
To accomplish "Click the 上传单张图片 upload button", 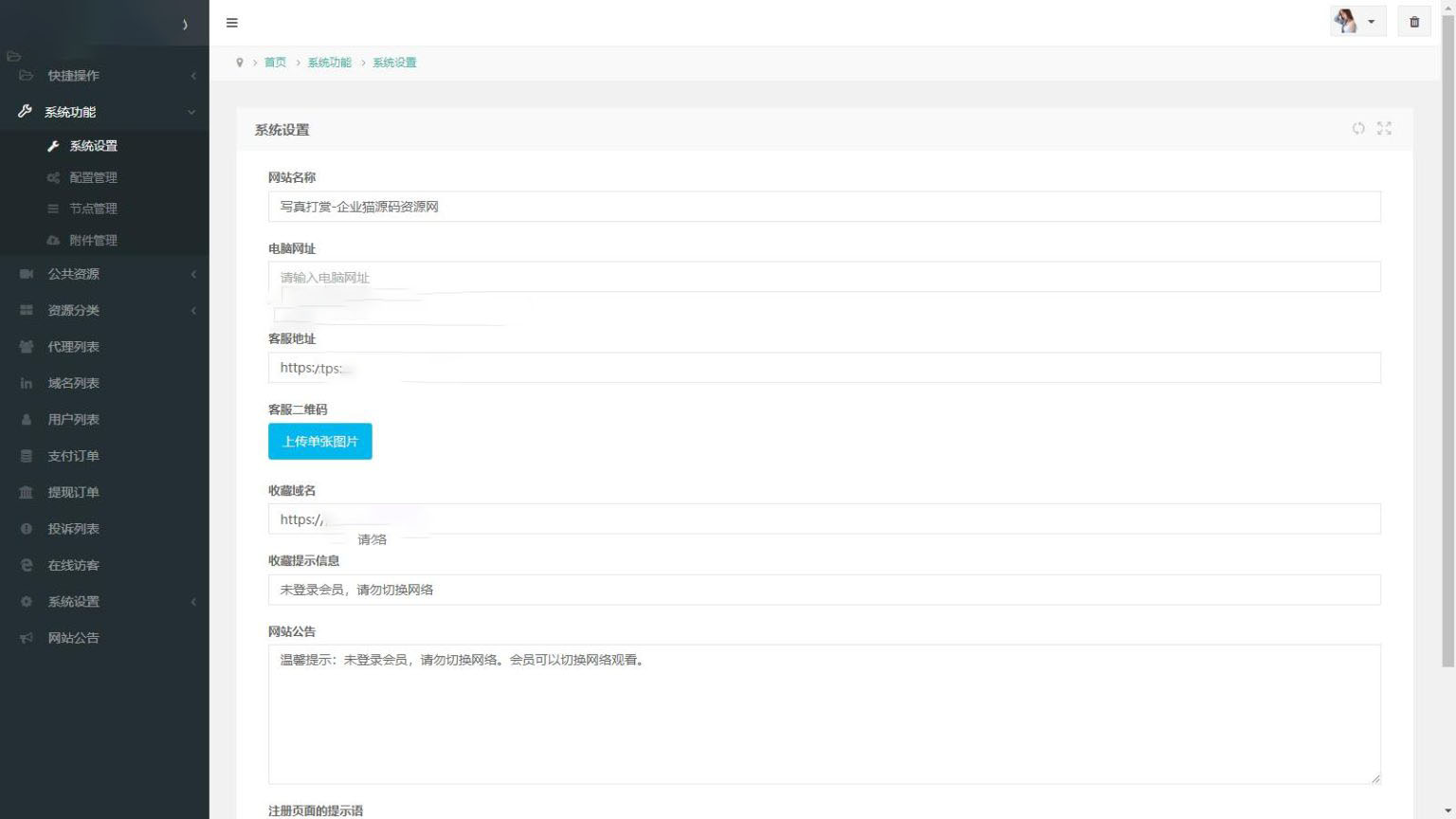I will (319, 442).
